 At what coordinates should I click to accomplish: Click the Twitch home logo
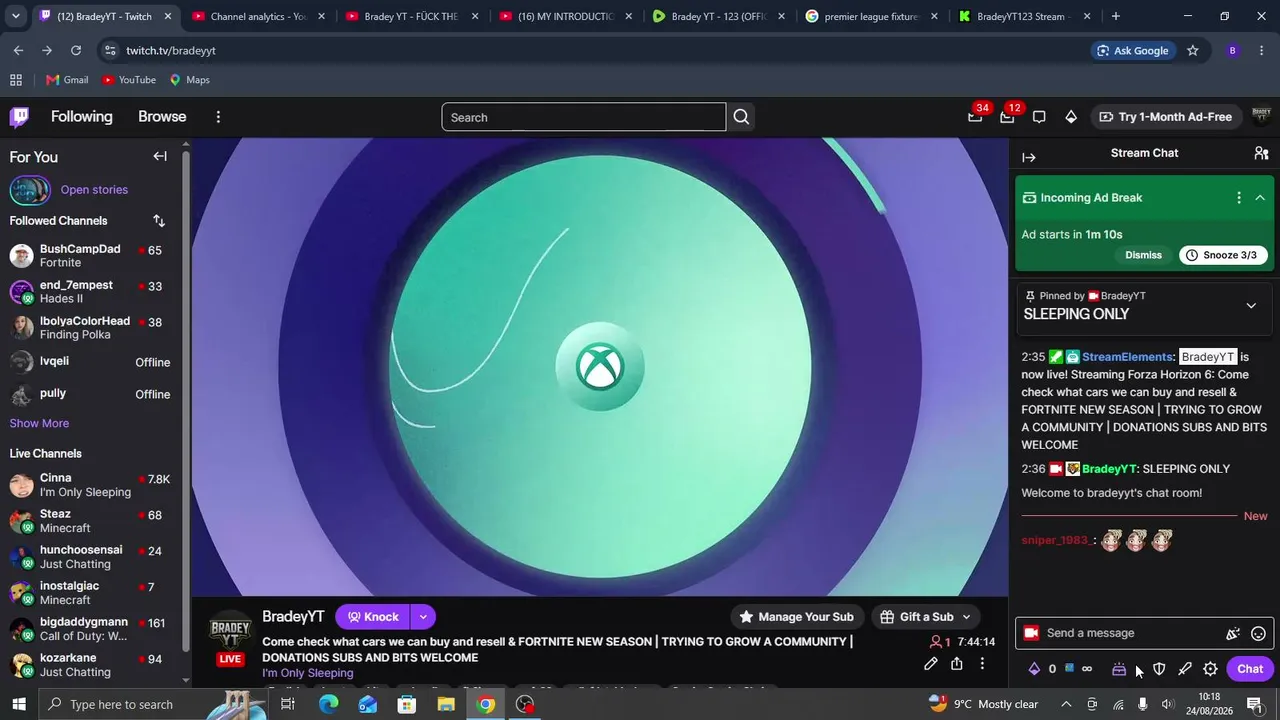point(19,117)
